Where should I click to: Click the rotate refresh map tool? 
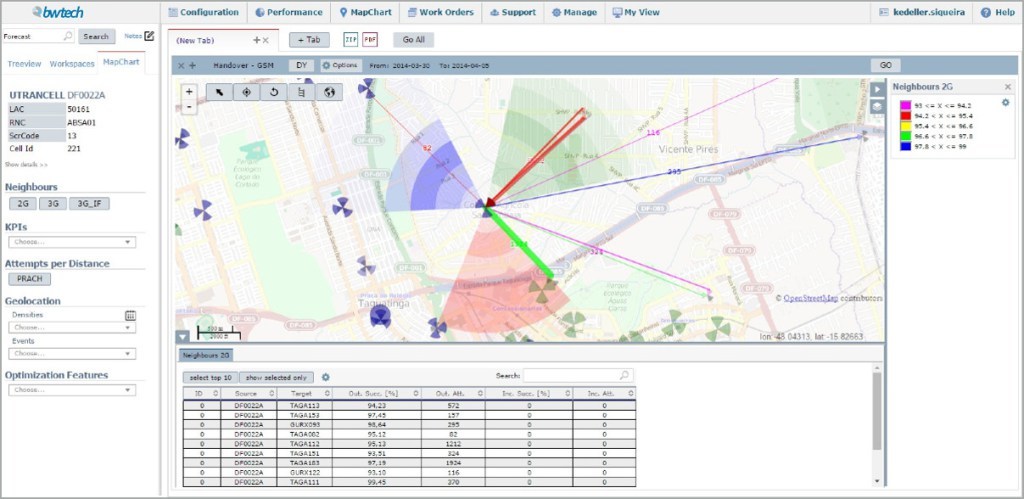(273, 92)
